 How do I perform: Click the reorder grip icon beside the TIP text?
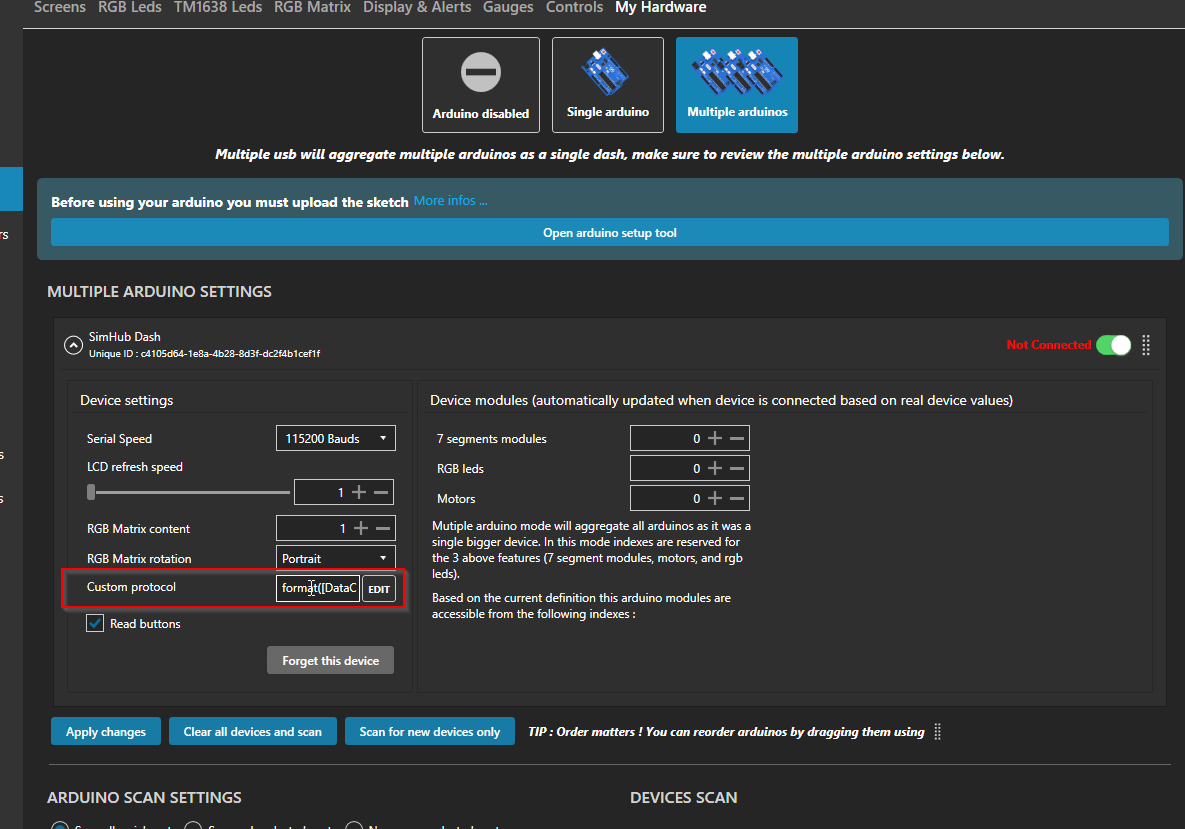(937, 731)
